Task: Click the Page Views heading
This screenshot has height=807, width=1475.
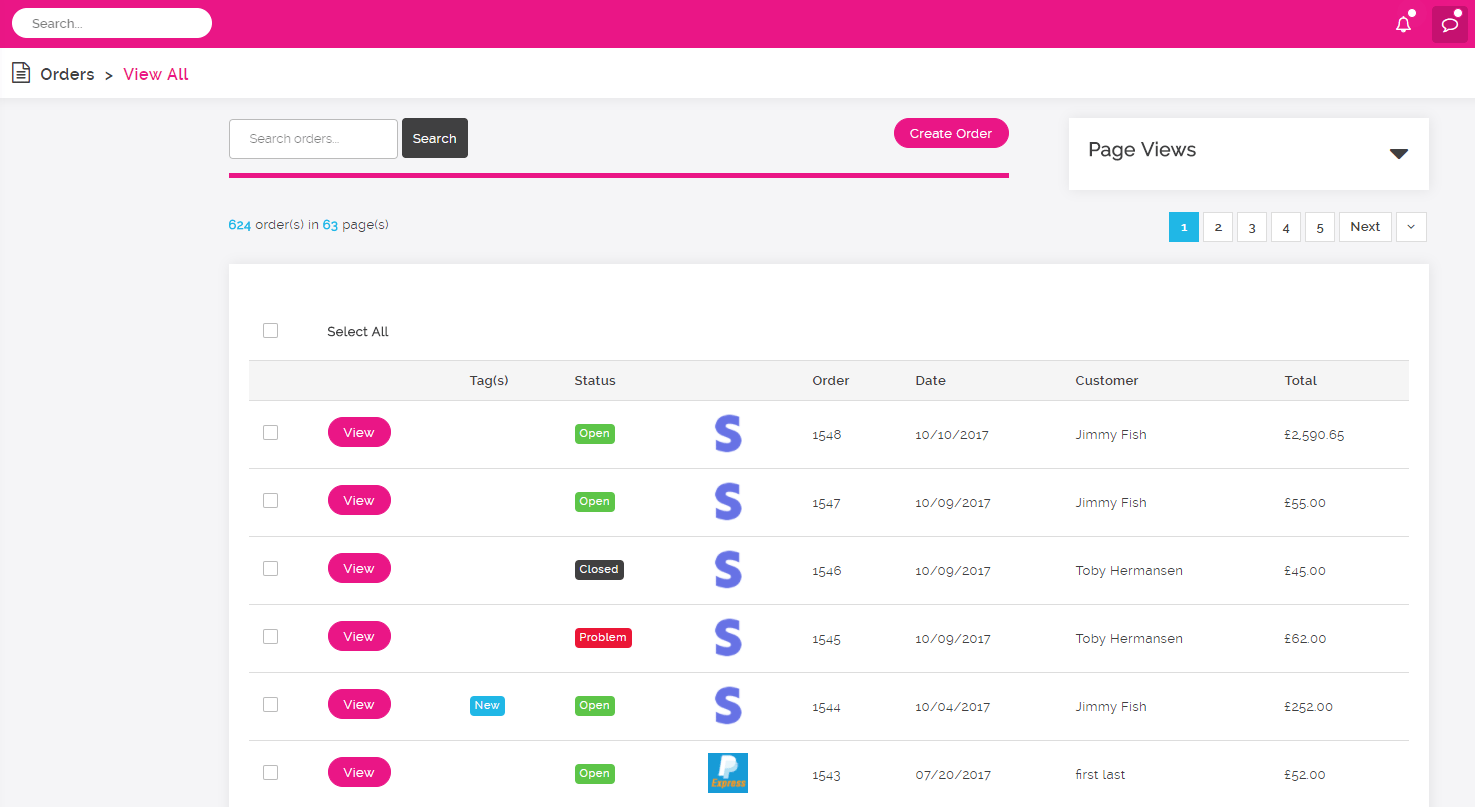Action: click(x=1142, y=149)
